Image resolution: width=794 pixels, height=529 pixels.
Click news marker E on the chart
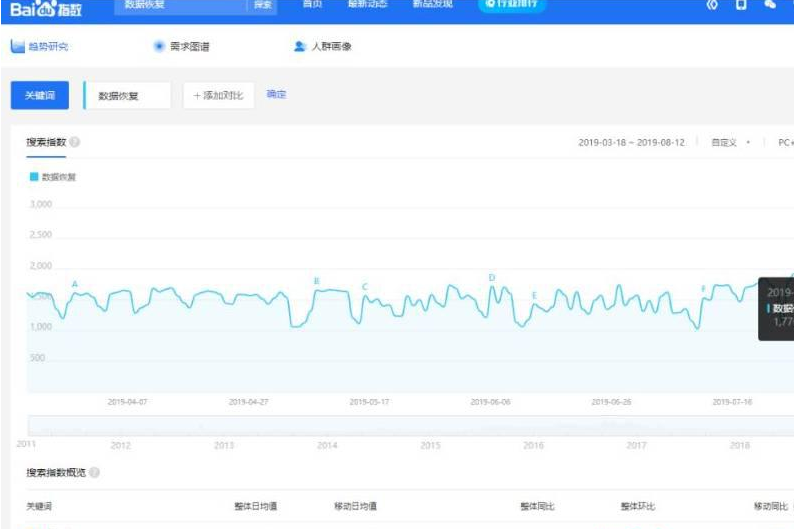coord(534,296)
